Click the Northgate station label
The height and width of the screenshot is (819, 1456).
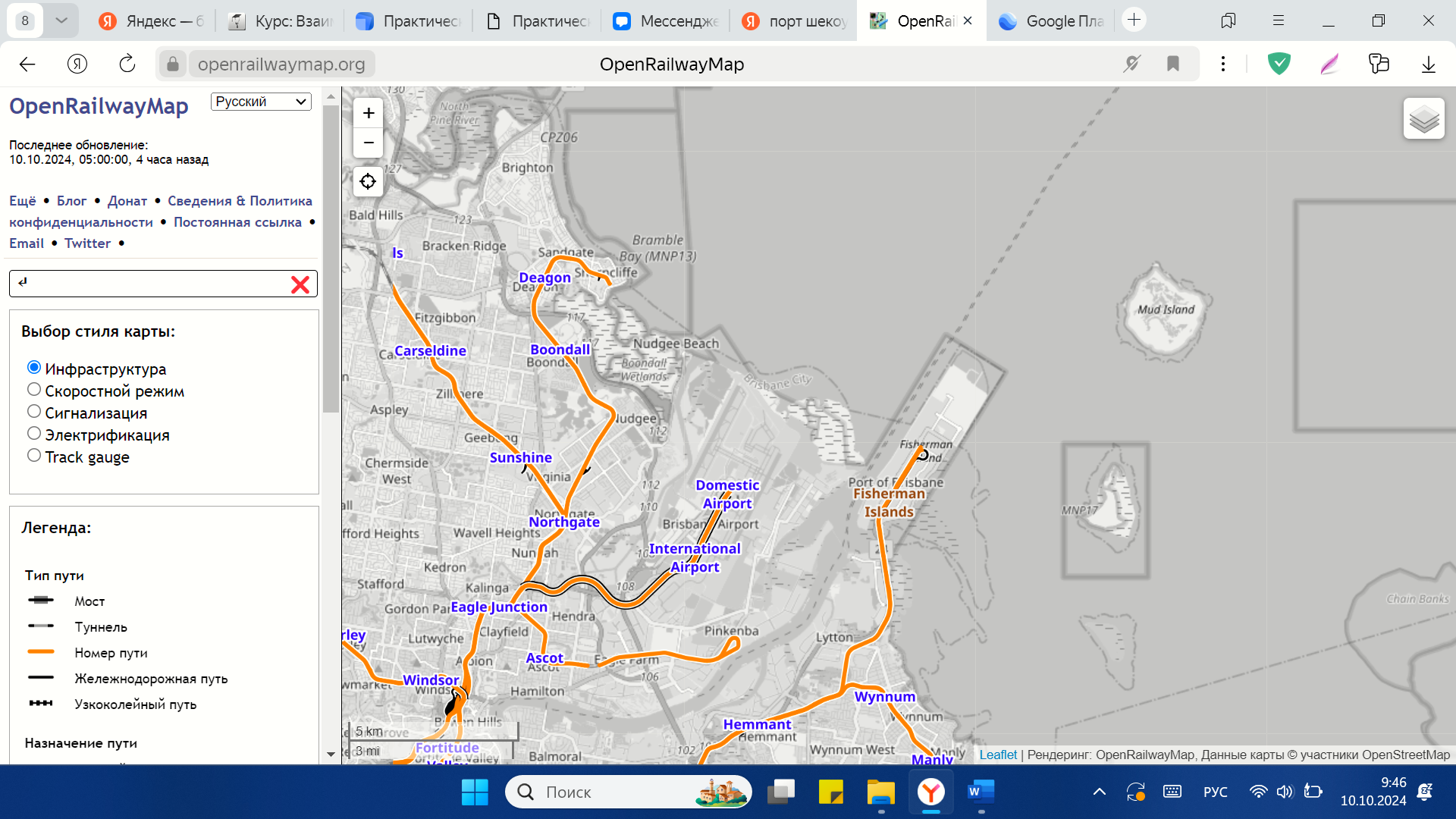pyautogui.click(x=564, y=522)
